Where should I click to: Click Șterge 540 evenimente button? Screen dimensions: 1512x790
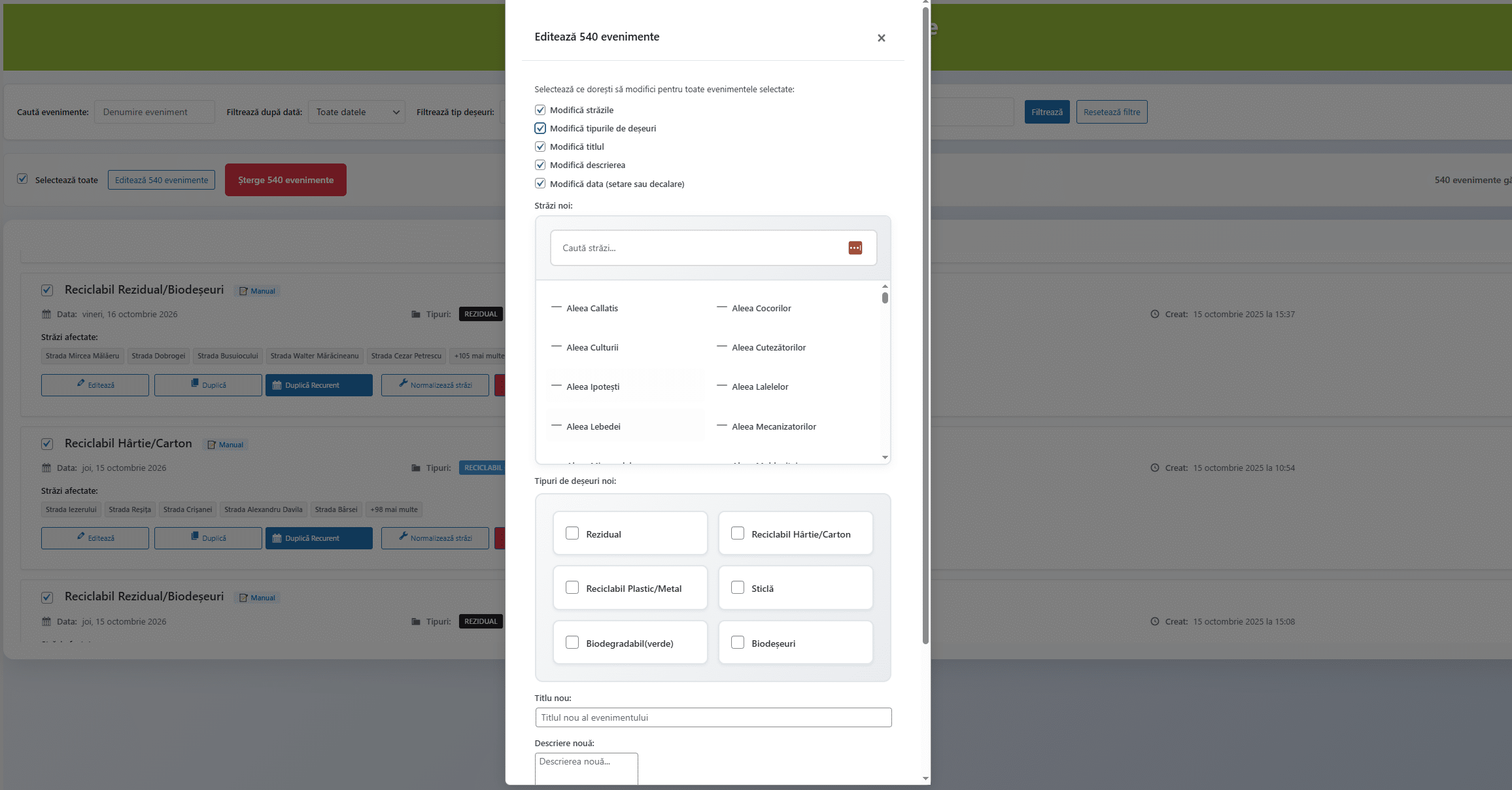coord(286,180)
